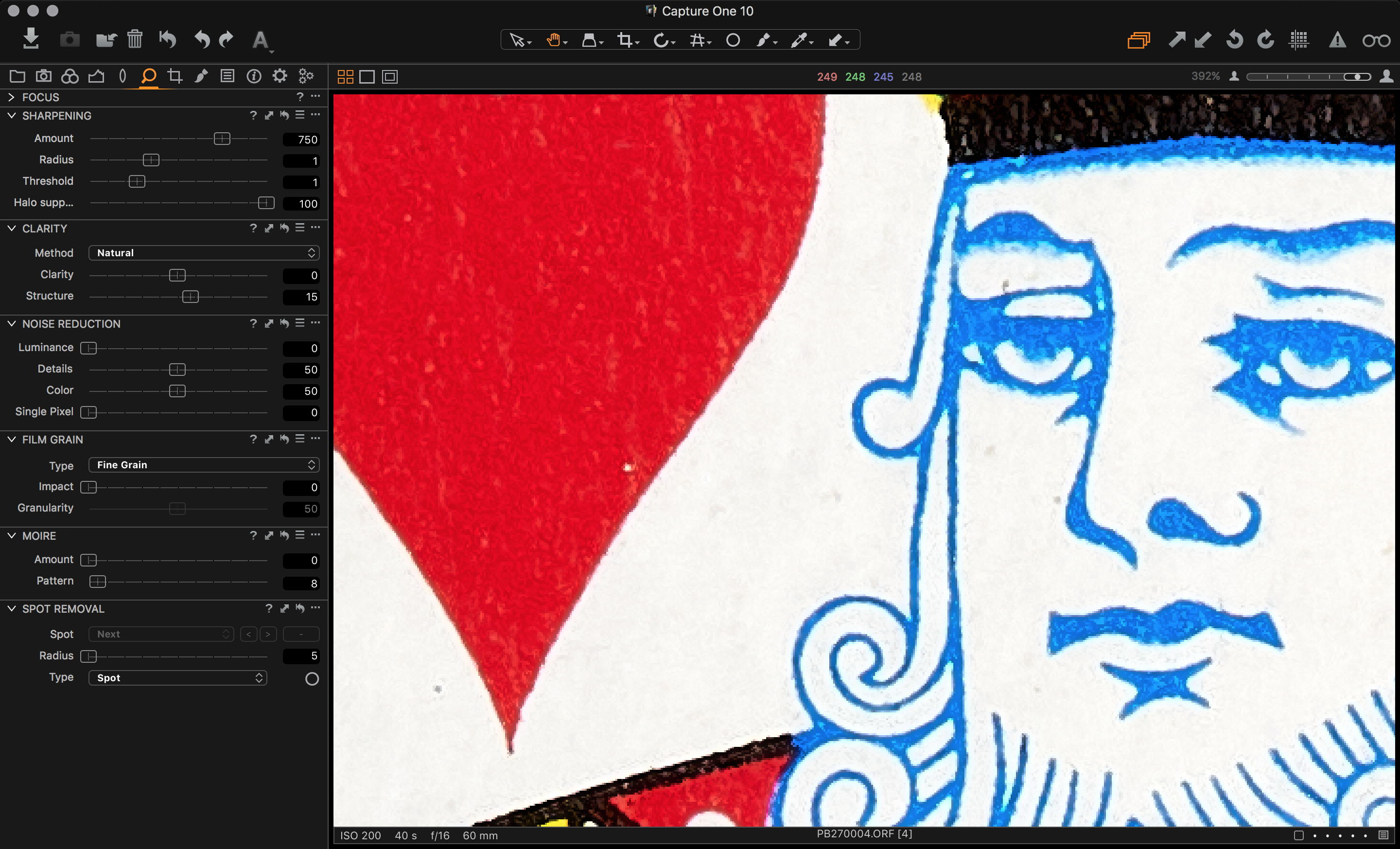1400x849 pixels.
Task: Toggle the grid overlay icon
Action: coord(1299,40)
